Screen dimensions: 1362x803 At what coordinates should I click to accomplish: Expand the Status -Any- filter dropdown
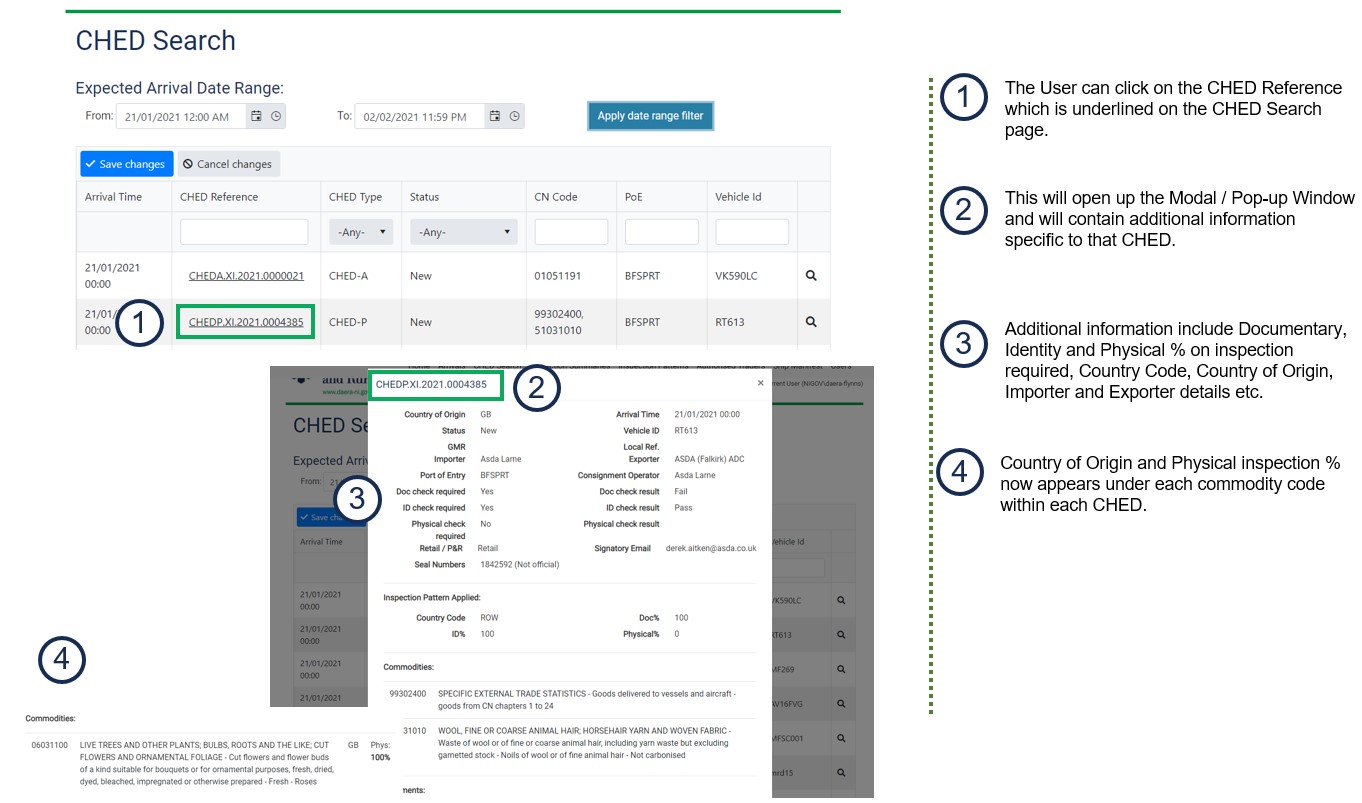(464, 232)
